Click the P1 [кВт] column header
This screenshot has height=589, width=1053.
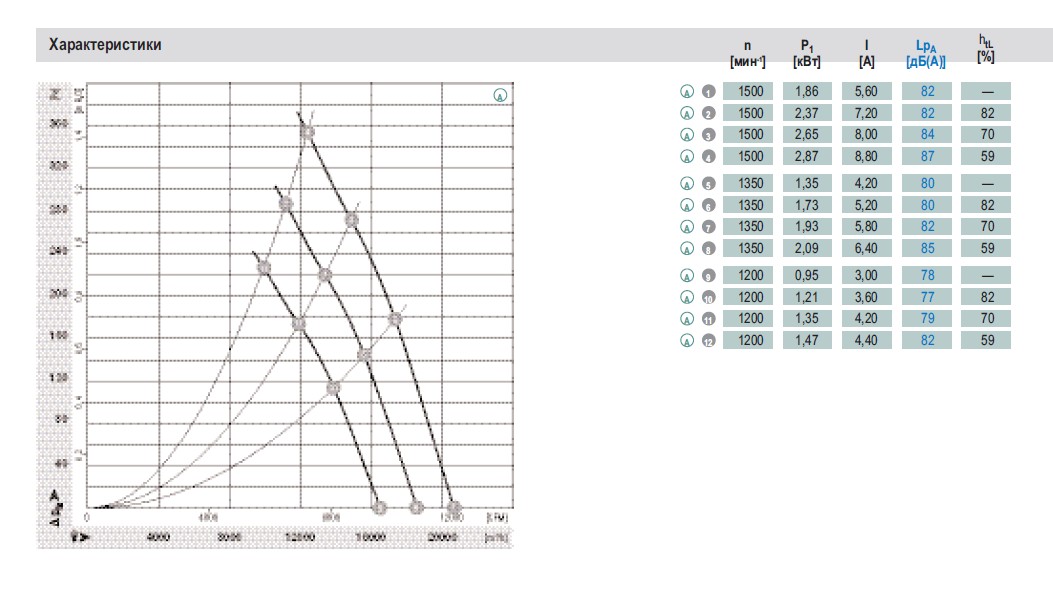(807, 54)
